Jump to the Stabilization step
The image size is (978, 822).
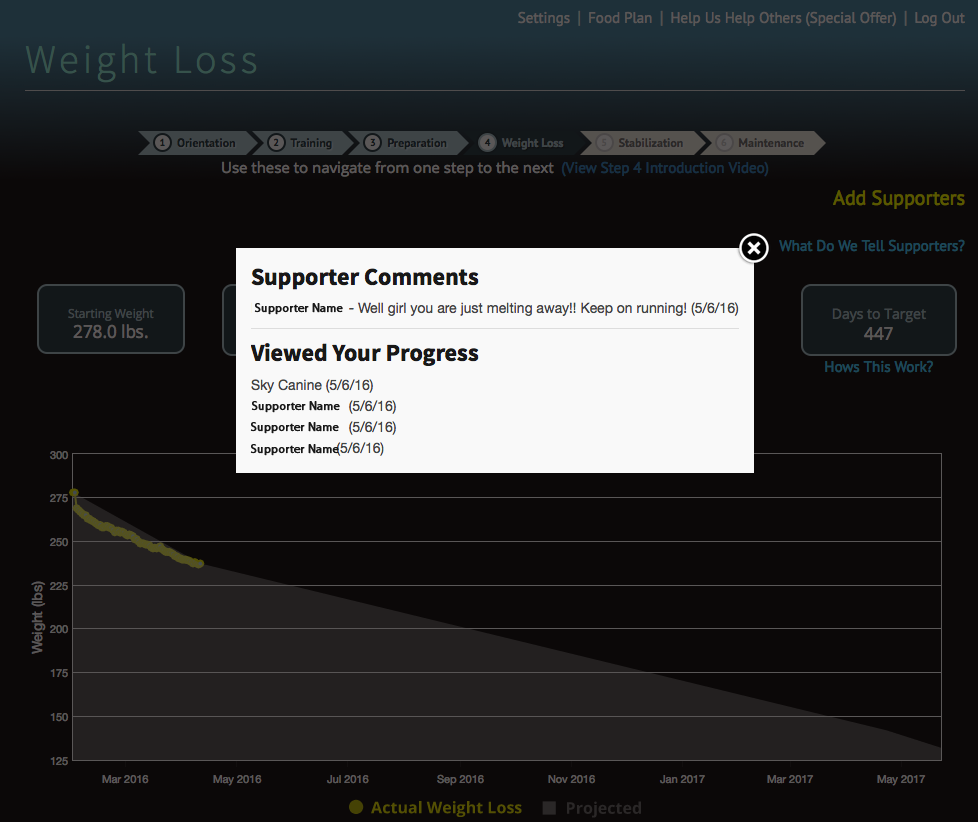[642, 143]
